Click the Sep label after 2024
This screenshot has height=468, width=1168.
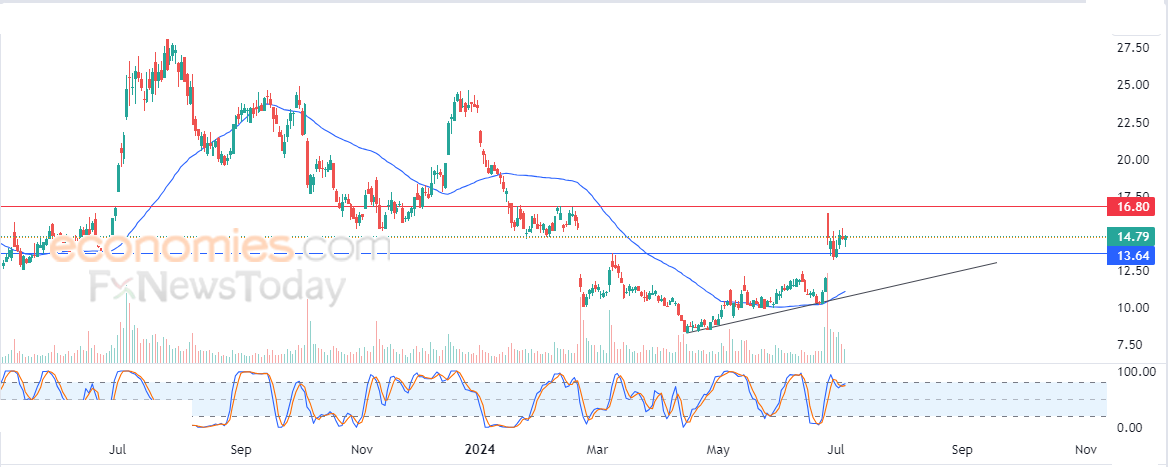pos(962,450)
